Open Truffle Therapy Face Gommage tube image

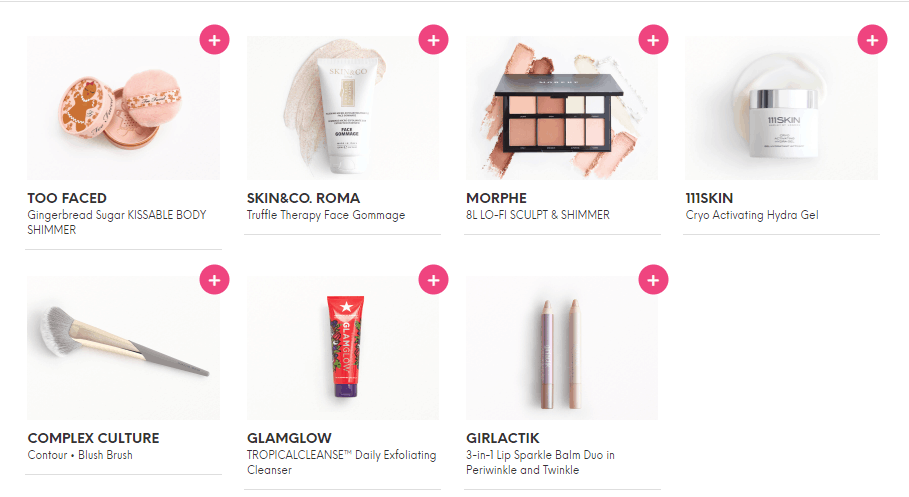[343, 108]
